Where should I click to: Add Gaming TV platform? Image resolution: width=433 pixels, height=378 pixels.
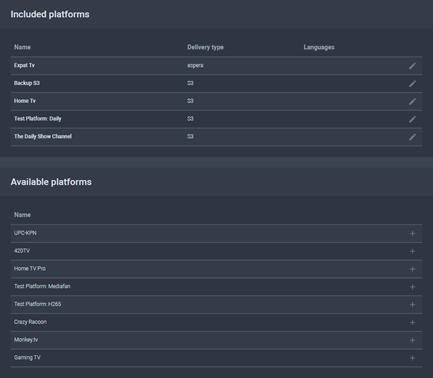tap(412, 358)
